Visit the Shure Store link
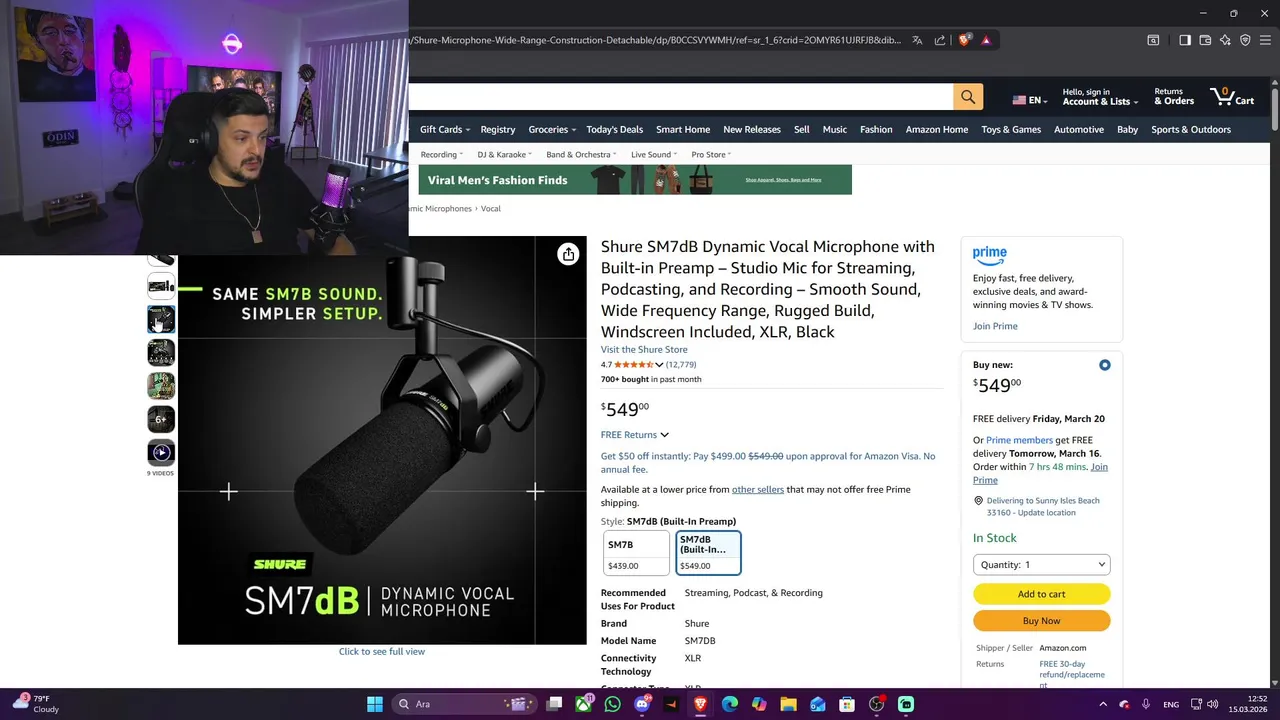This screenshot has height=720, width=1280. 644,350
